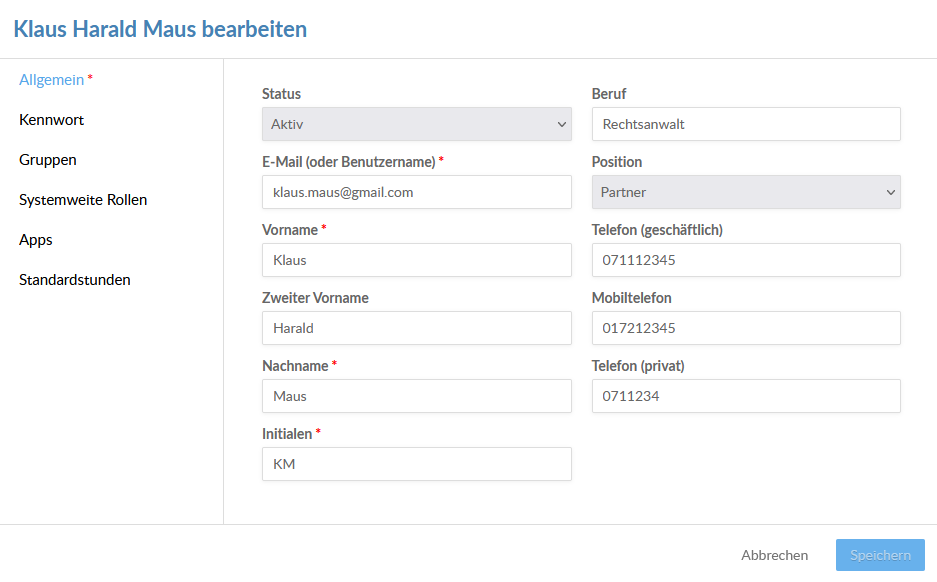The width and height of the screenshot is (937, 582).
Task: Click the Initialen label
Action: point(287,434)
